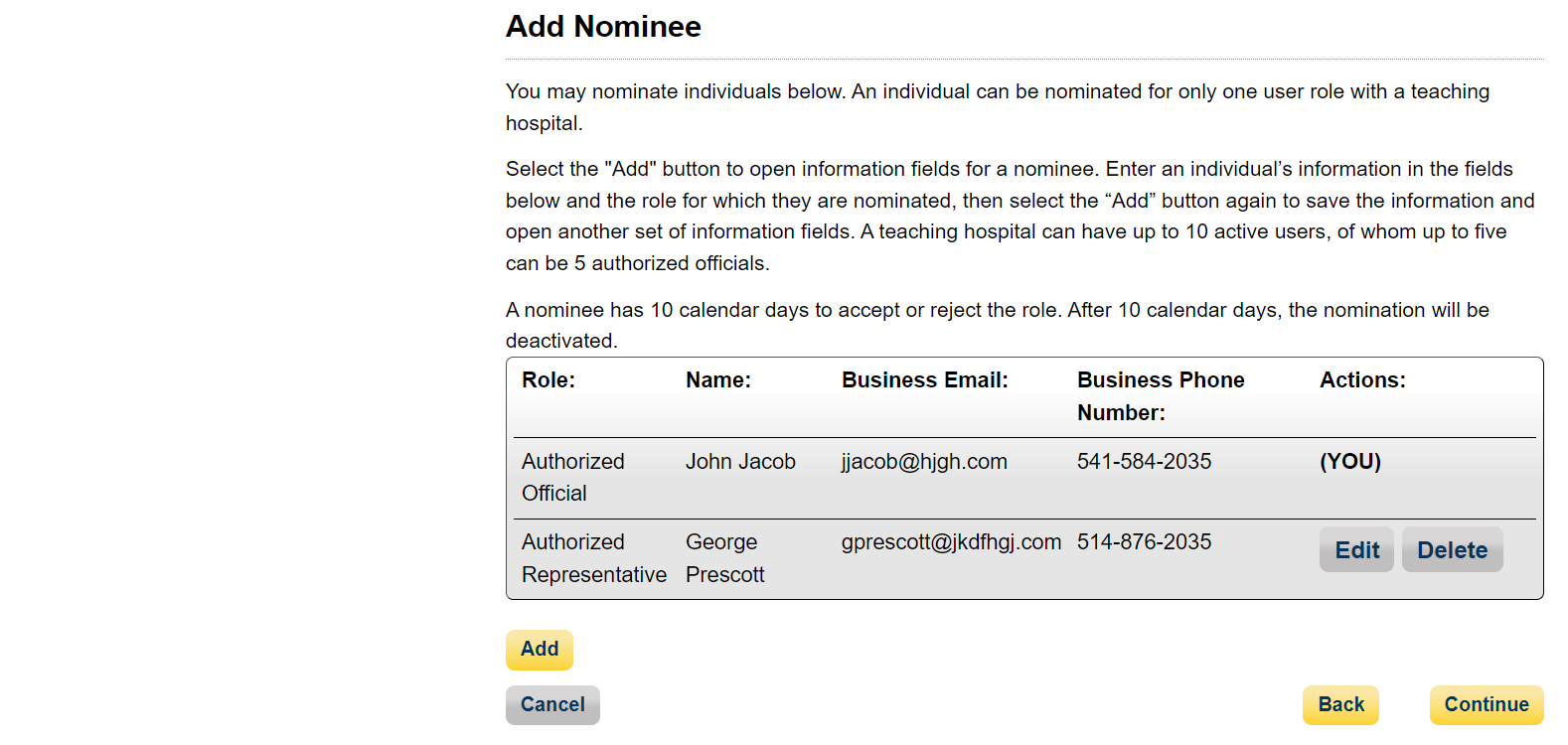
Task: Click the gprescott@jkdfhgj.com email address
Action: (951, 542)
